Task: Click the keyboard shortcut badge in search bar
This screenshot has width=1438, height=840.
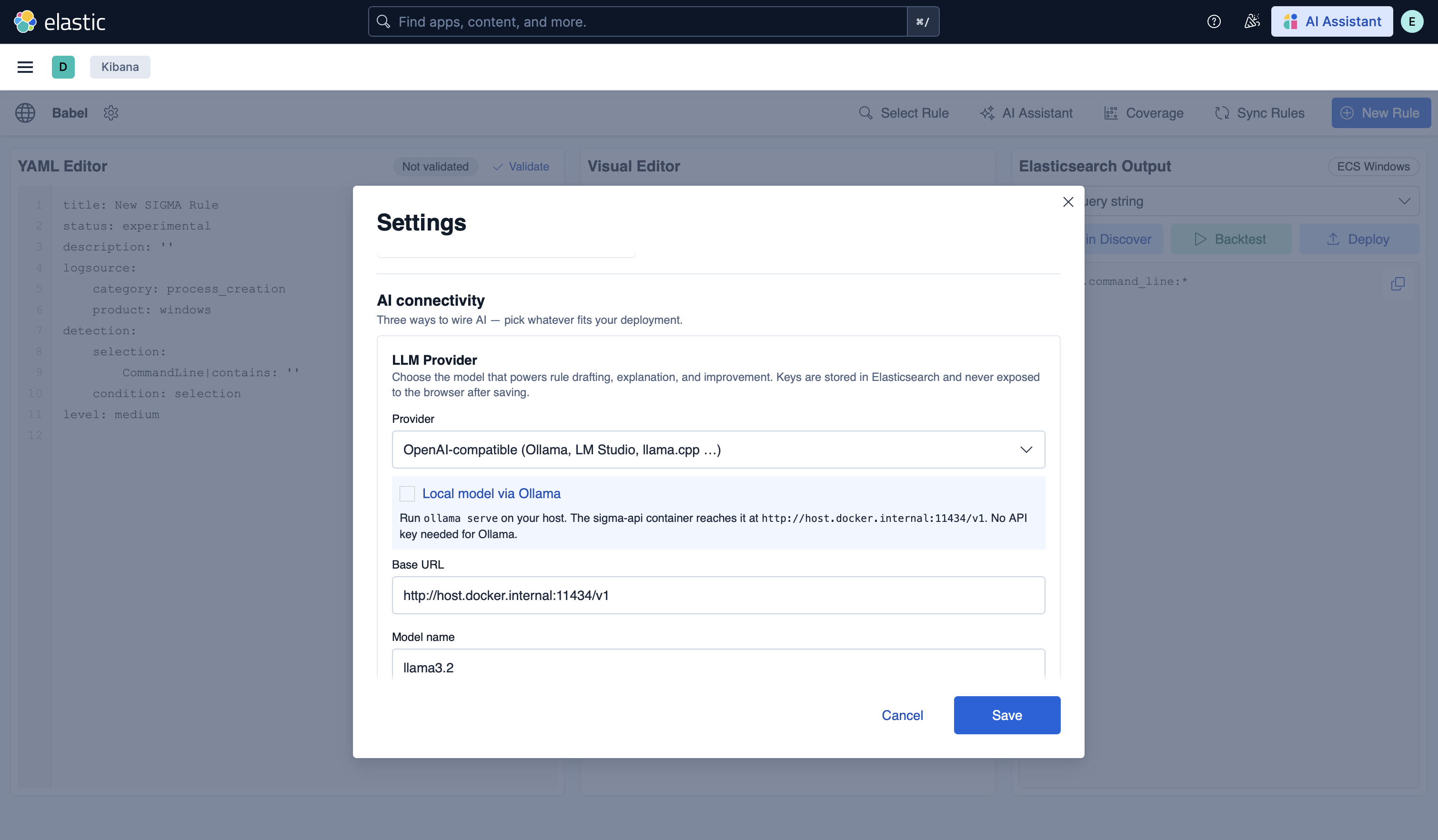Action: 923,22
